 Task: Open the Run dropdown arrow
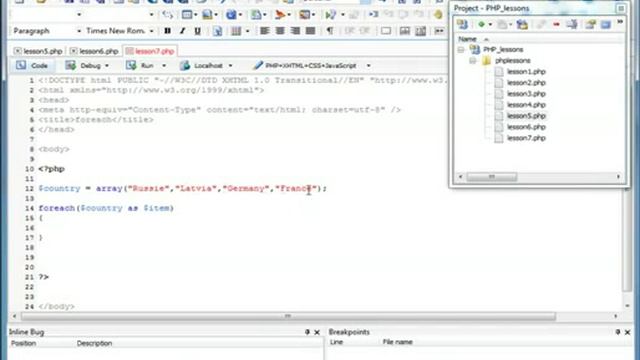pos(164,66)
